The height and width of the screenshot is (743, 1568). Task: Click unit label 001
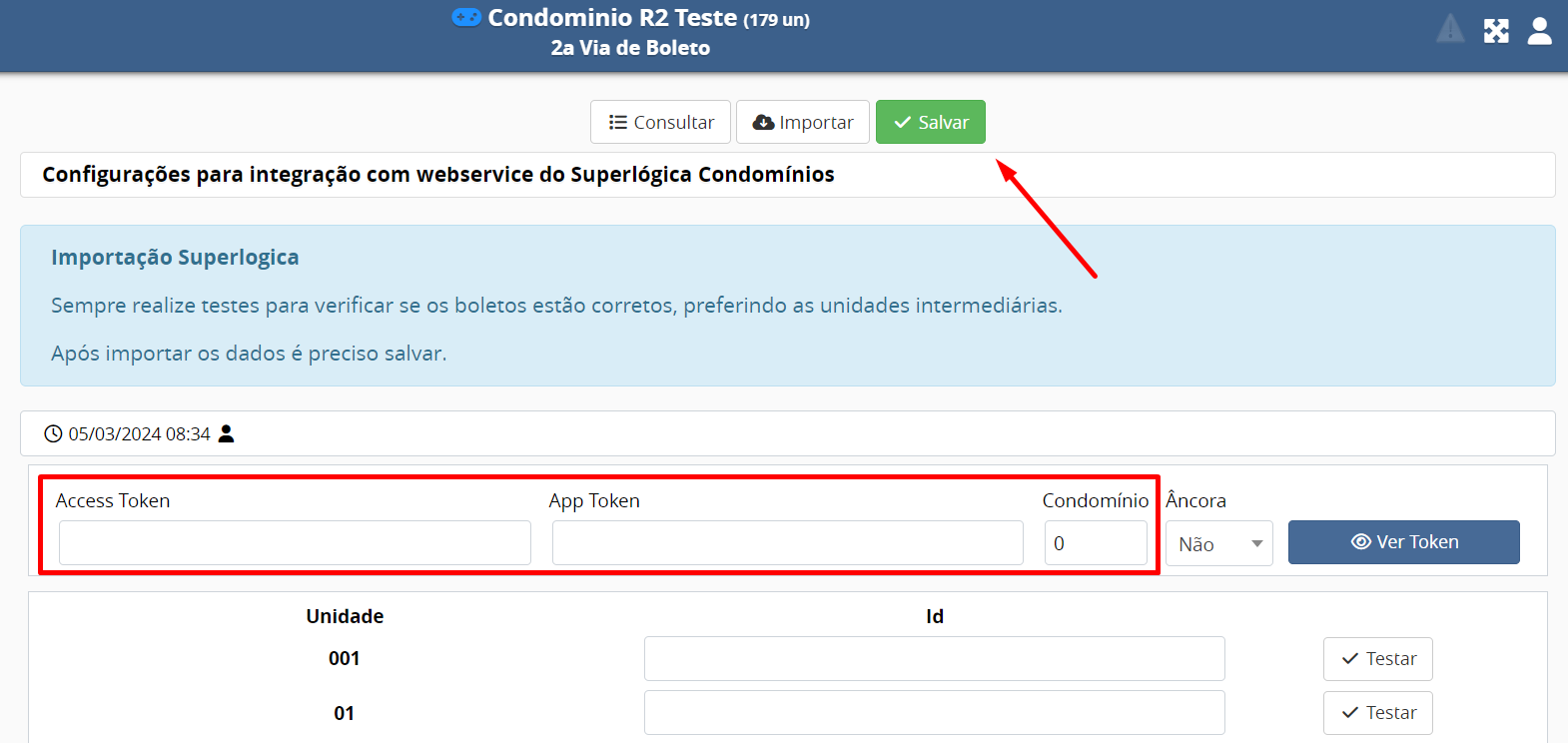(x=345, y=659)
